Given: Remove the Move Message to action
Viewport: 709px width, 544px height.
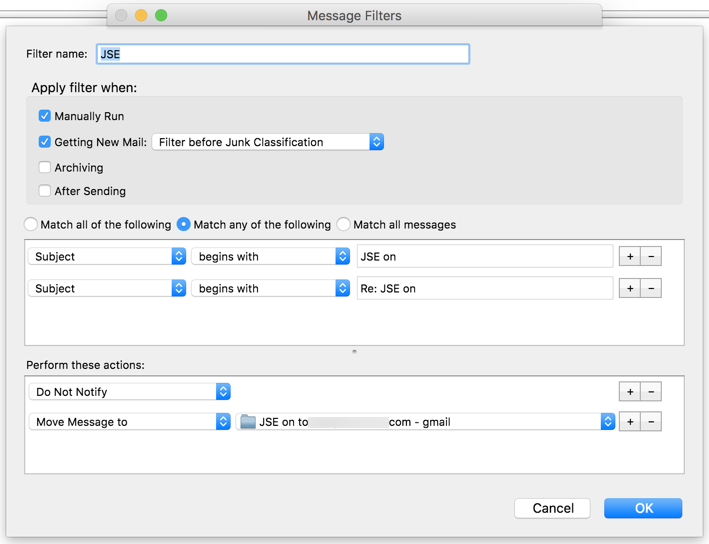Looking at the screenshot, I should [x=651, y=422].
